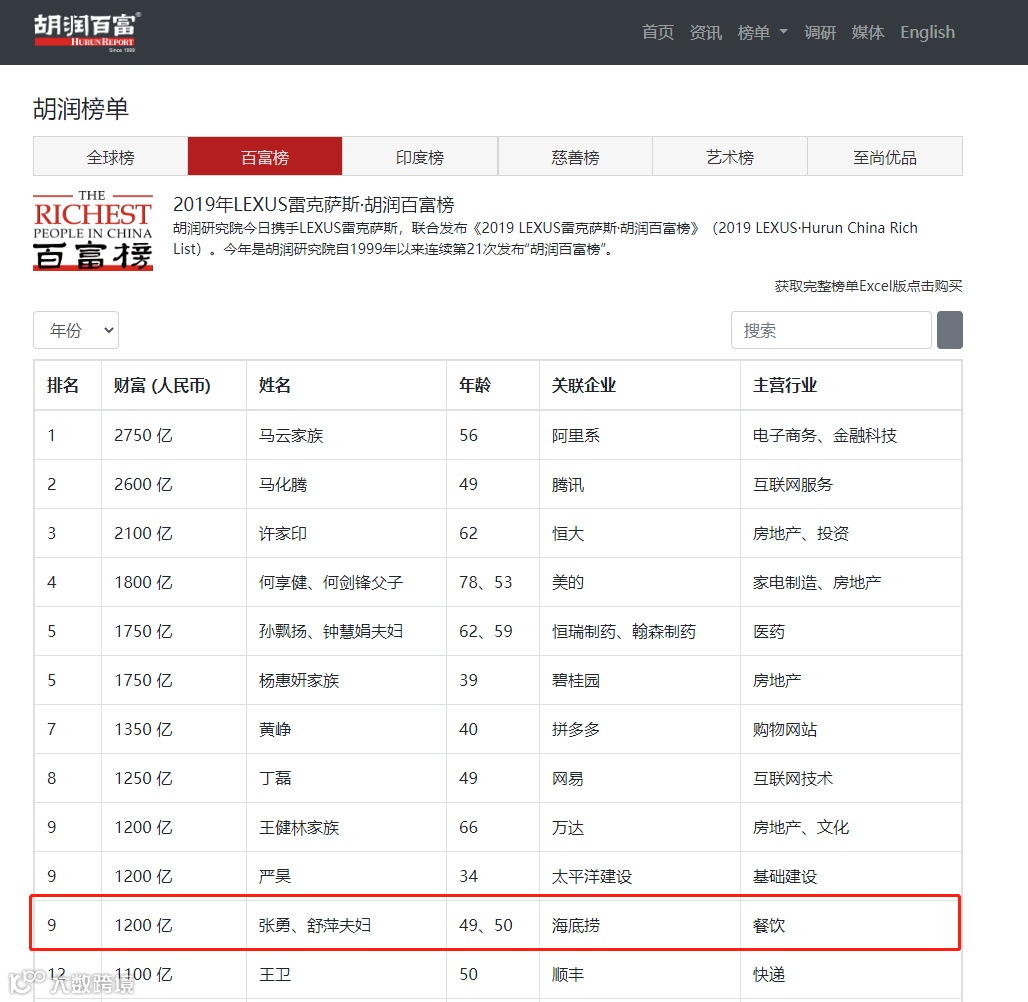Expand the 榜单 dropdown menu
The width and height of the screenshot is (1028, 1002).
762,32
